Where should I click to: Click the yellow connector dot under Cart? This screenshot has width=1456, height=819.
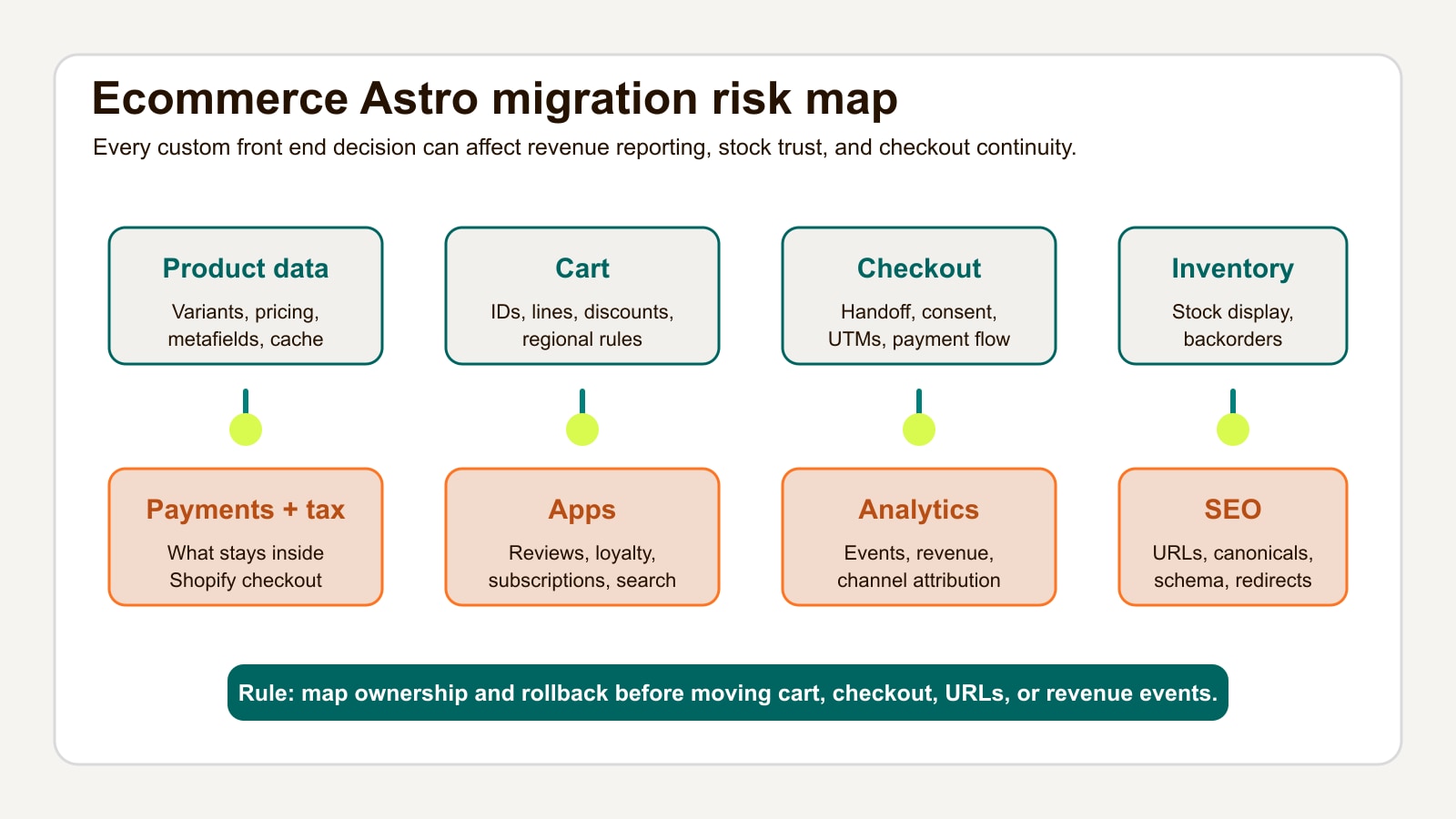(x=582, y=430)
